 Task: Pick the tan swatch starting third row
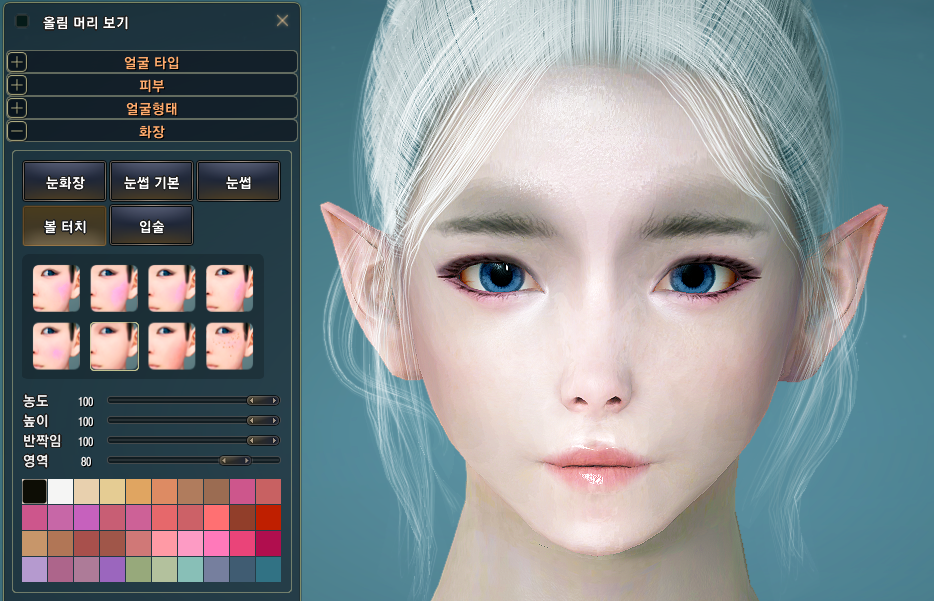35,543
